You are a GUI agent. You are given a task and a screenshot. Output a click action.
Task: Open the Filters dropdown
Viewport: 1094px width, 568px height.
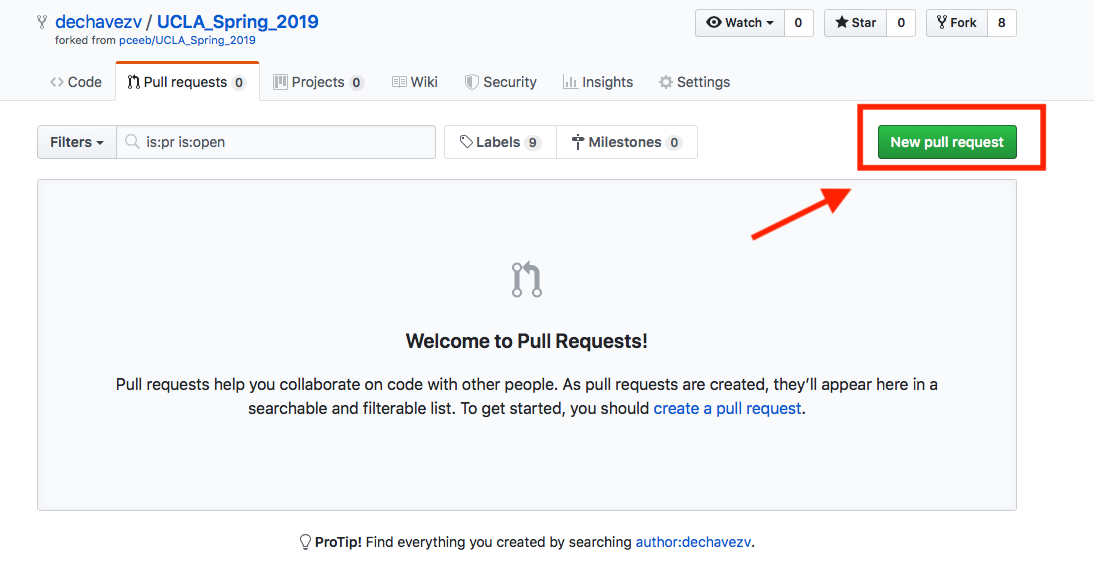[x=77, y=142]
